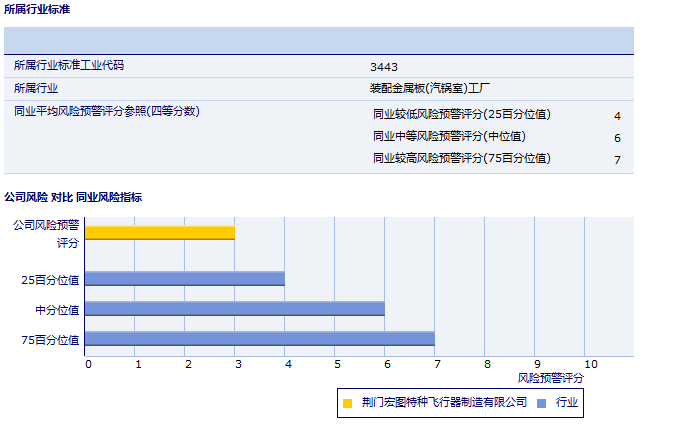674x427 pixels.
Task: Click the 75百分位值 blue bar
Action: click(x=260, y=339)
